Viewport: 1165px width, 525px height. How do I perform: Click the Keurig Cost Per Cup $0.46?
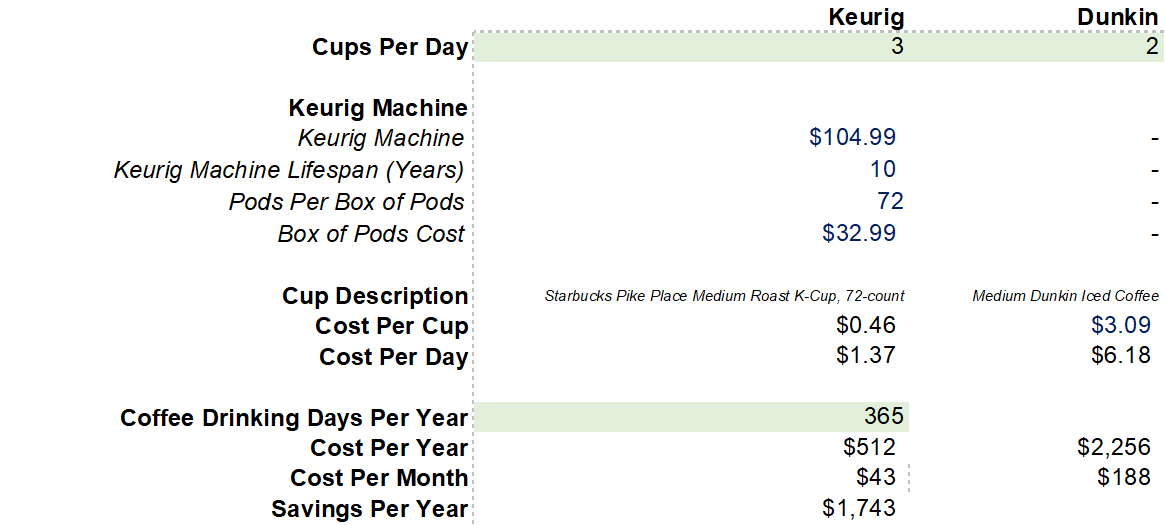866,325
